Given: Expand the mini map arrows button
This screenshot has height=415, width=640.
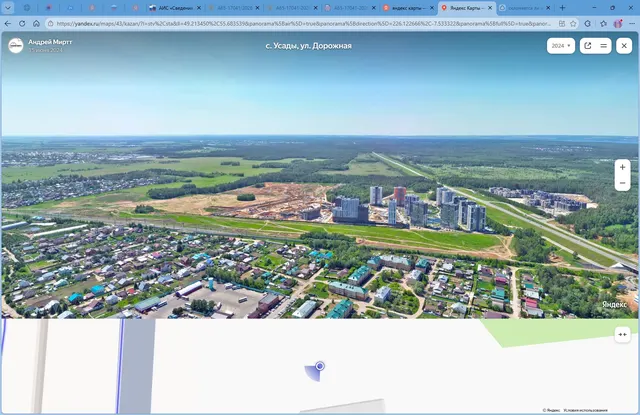Looking at the screenshot, I should click(x=622, y=335).
